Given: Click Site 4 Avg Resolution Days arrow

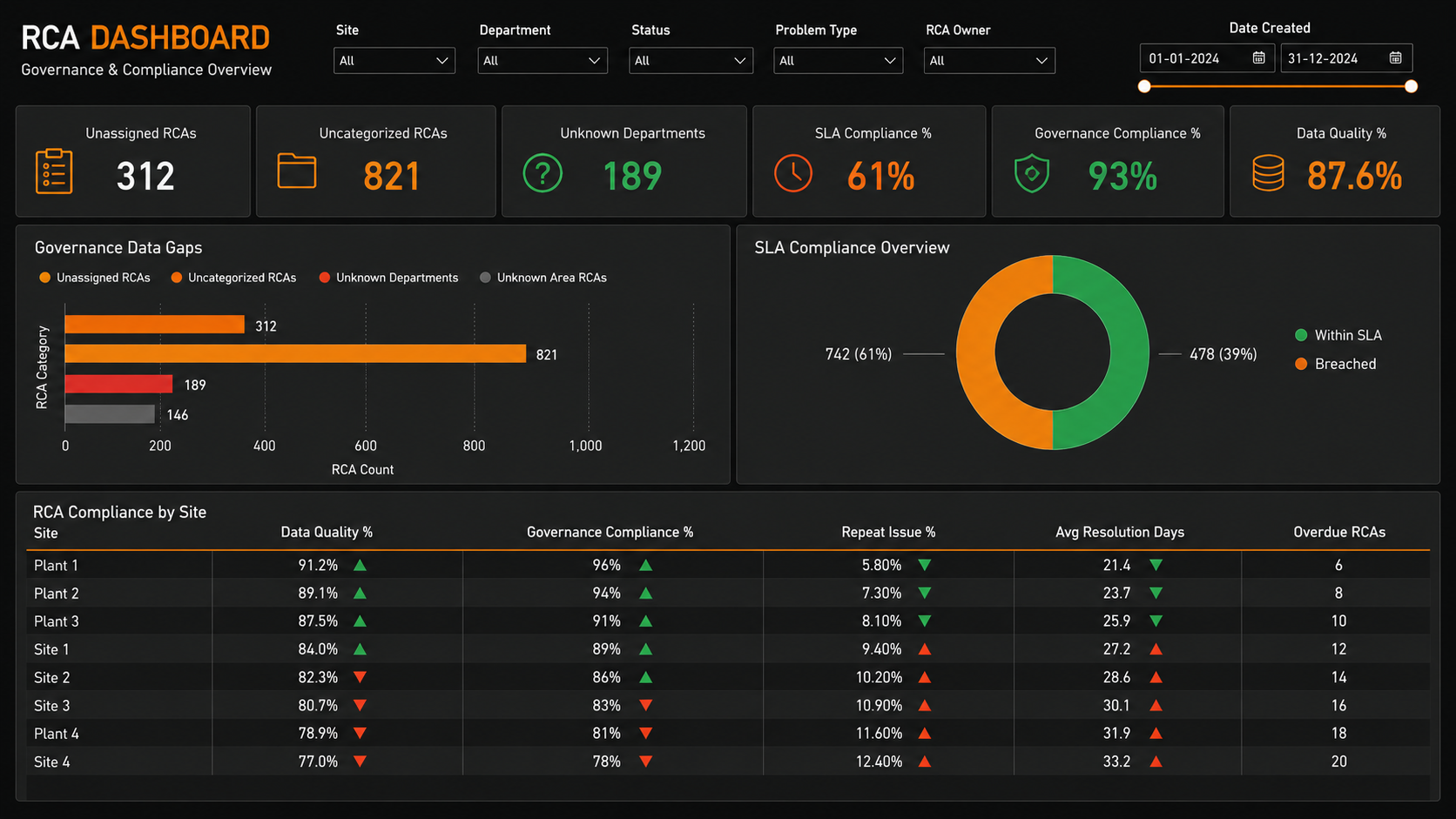Looking at the screenshot, I should 1156,762.
